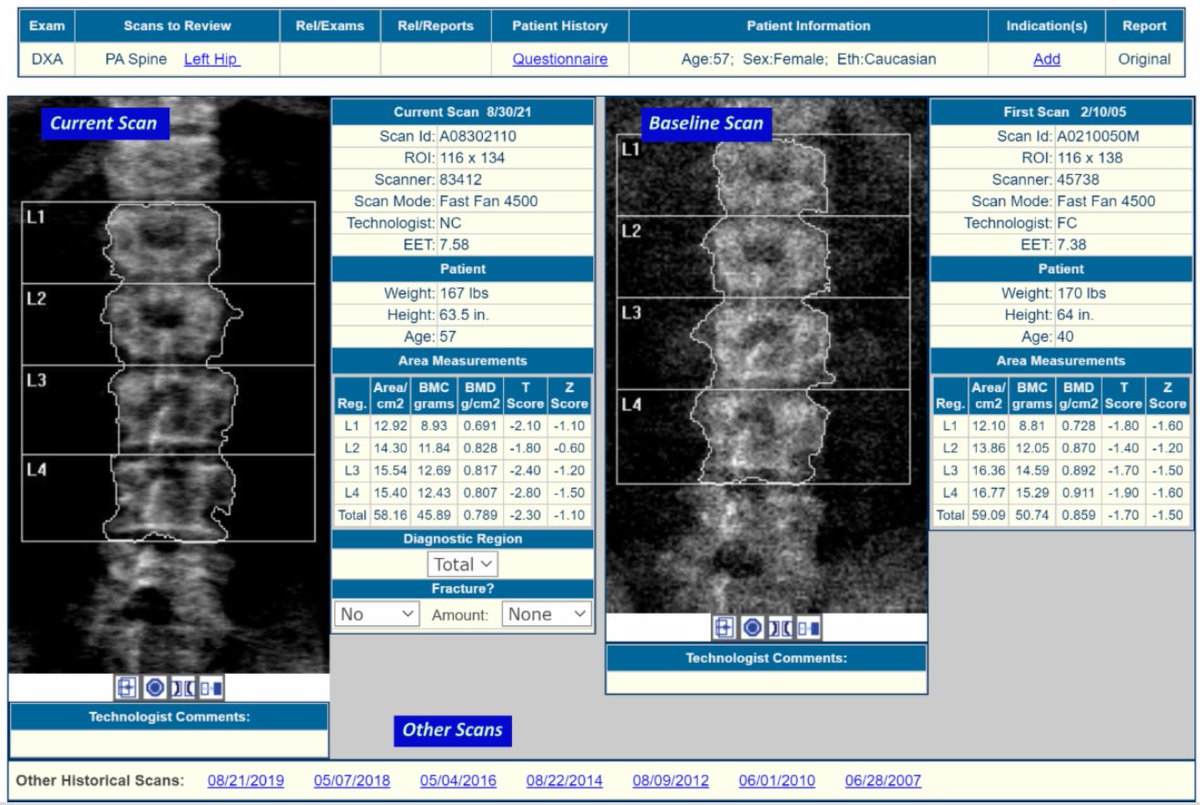Click the Current Scan 8/30/21 panel header
This screenshot has height=805, width=1200.
point(463,112)
